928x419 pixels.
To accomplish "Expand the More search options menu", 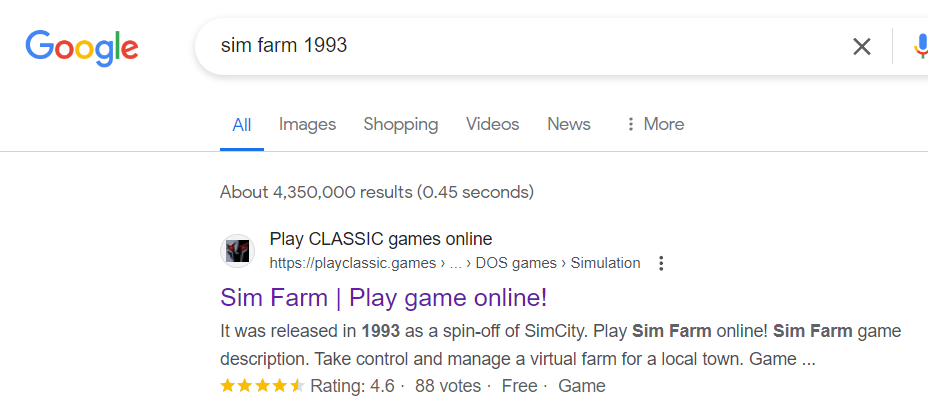I will tap(654, 125).
